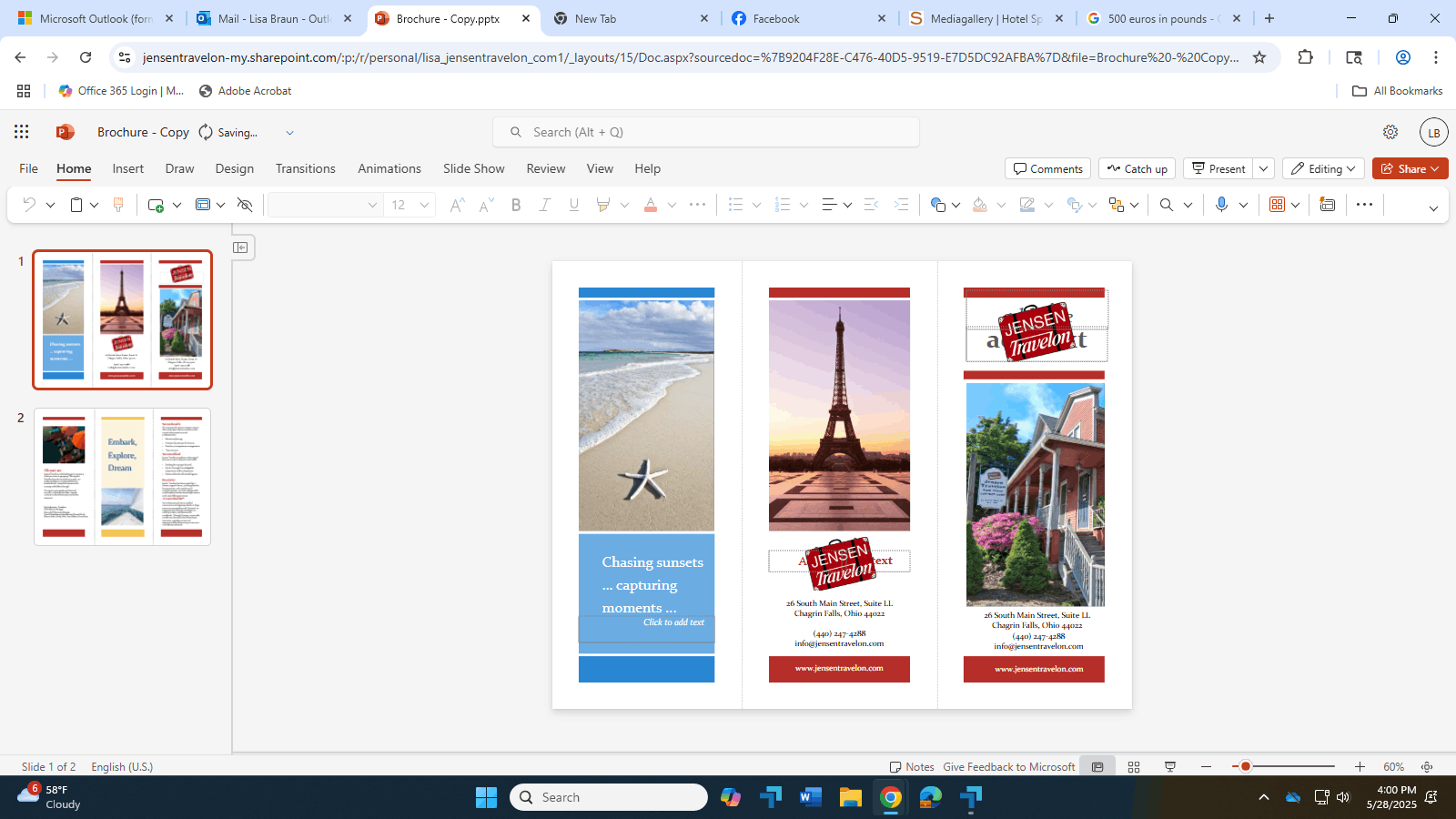Toggle underline formatting
Viewport: 1456px width, 819px height.
tap(573, 204)
